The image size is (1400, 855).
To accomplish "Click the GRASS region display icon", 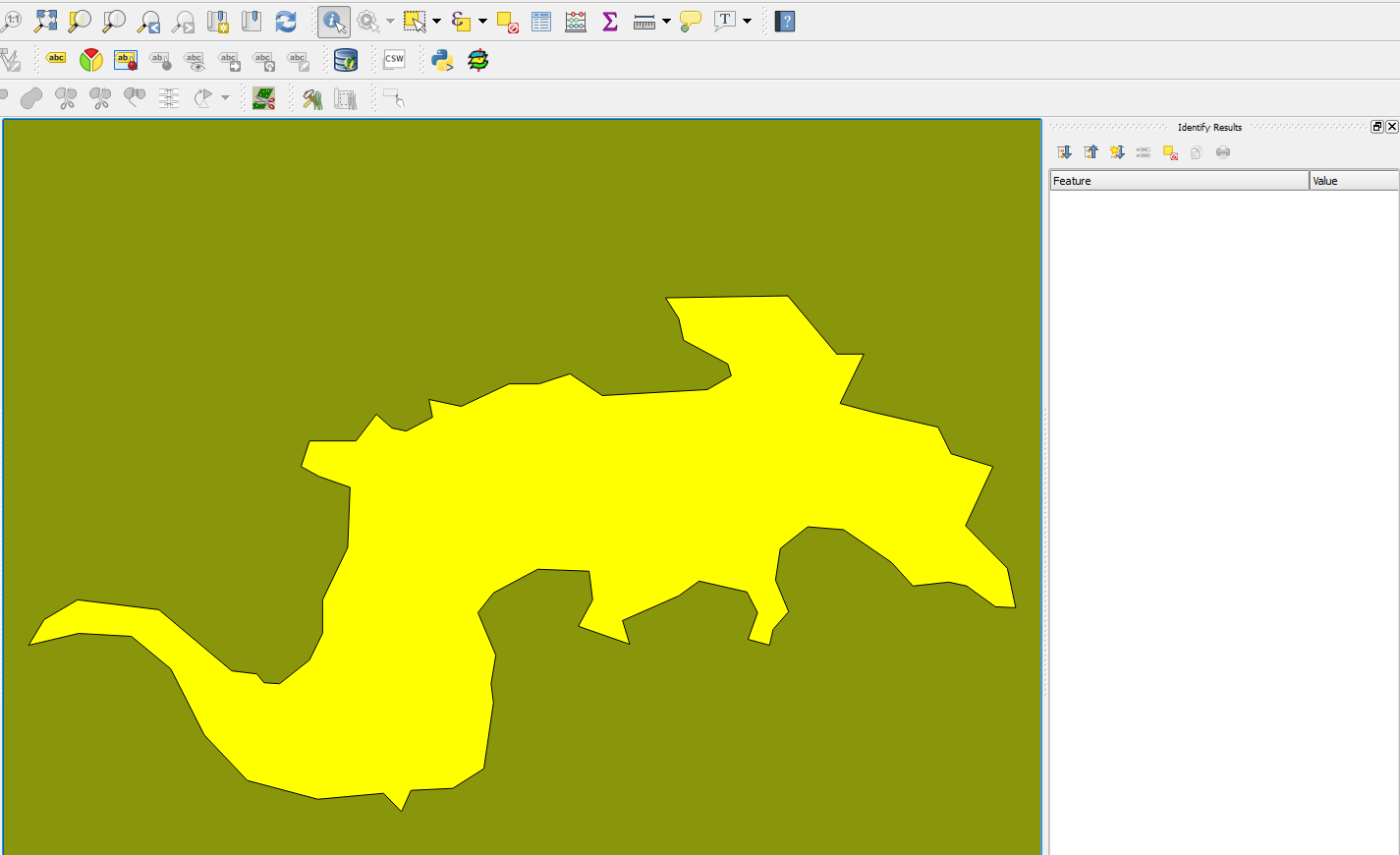I will (346, 98).
